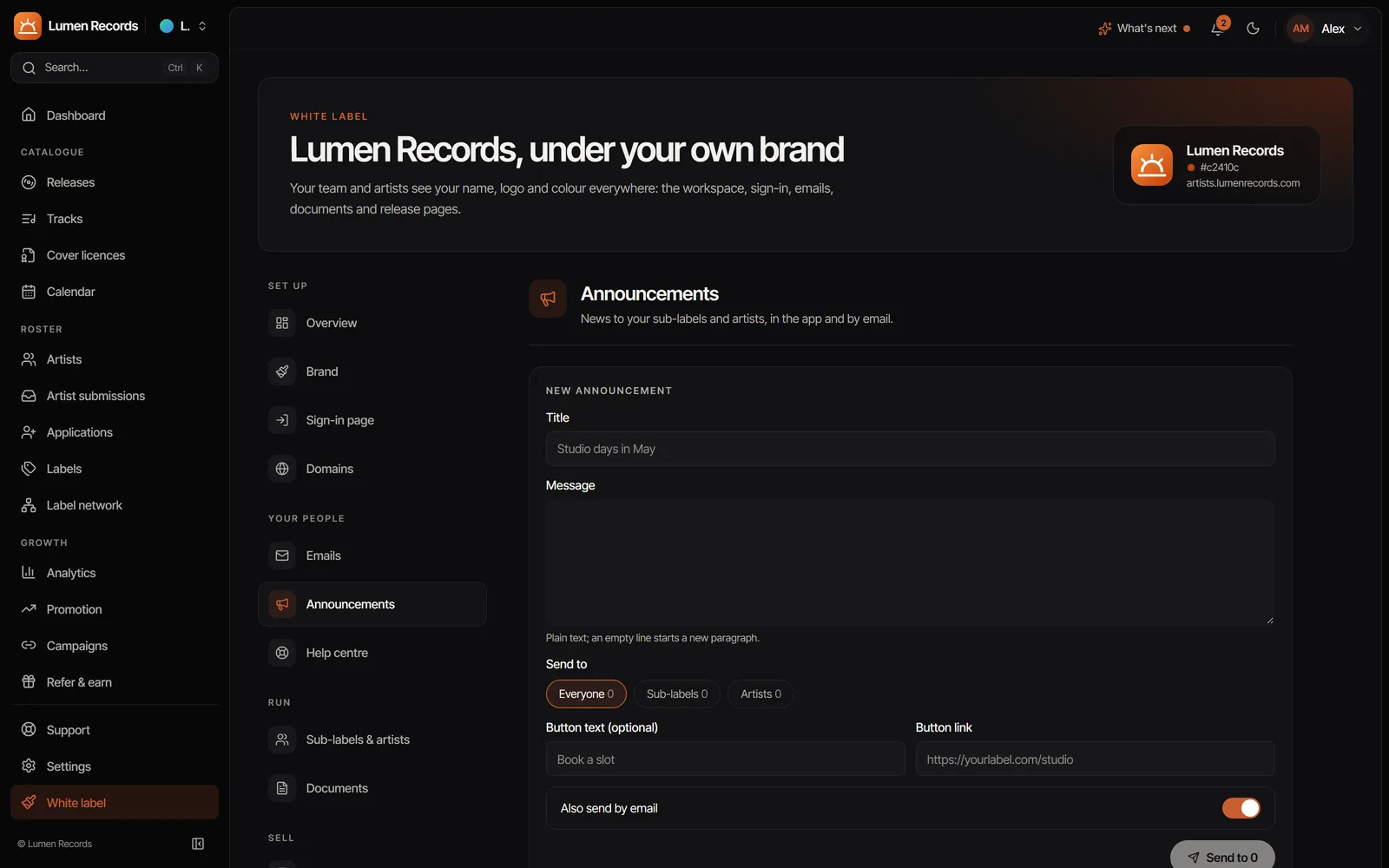
Task: Click the AM avatar
Action: pos(1300,29)
